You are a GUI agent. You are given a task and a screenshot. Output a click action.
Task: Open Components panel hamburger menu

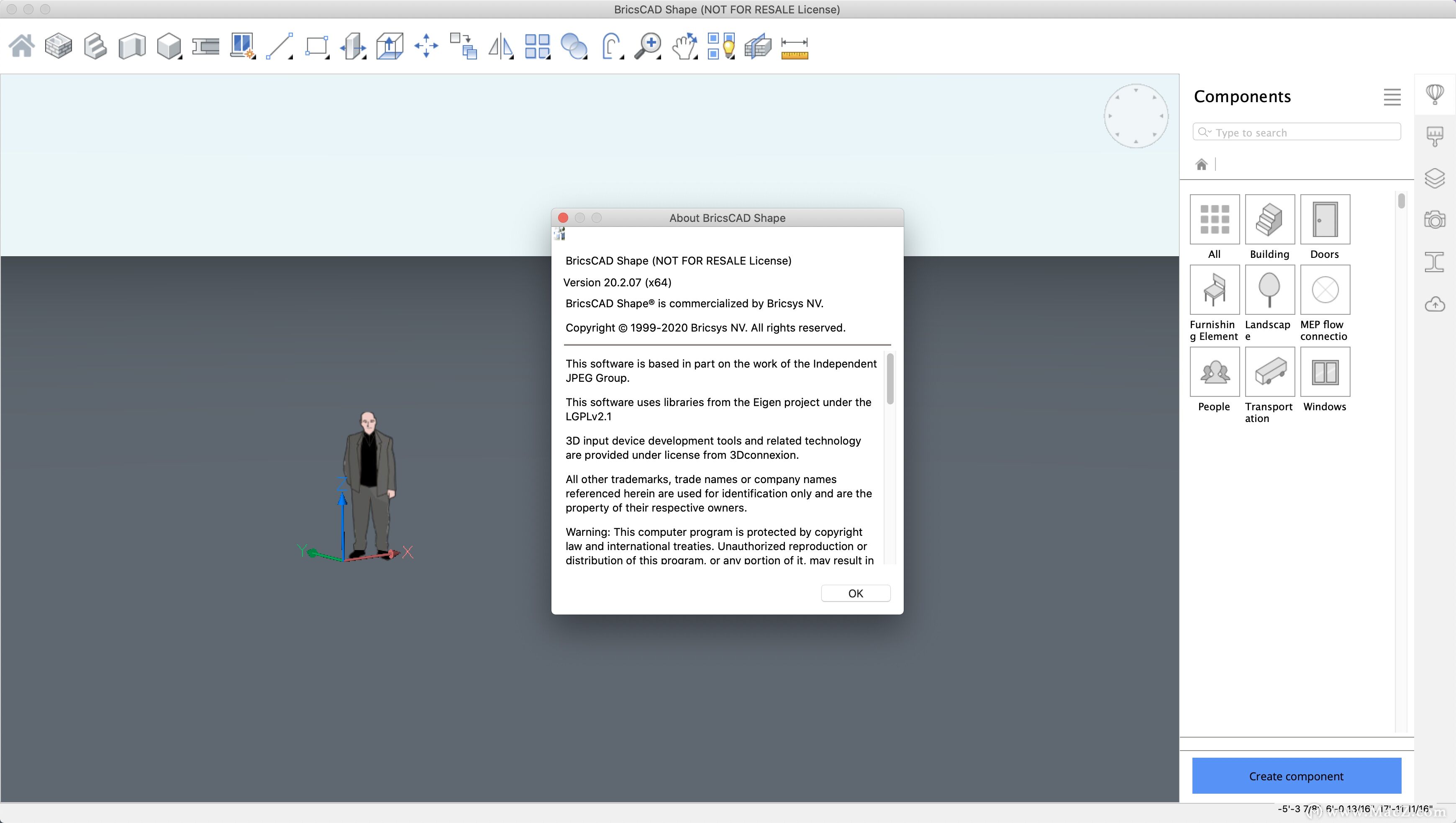pos(1392,97)
